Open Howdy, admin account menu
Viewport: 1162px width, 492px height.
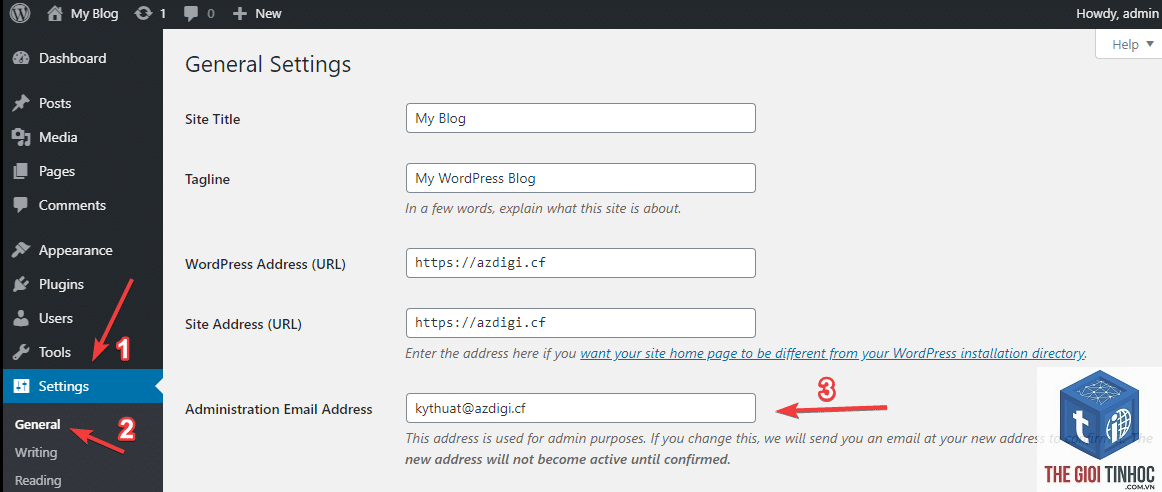tap(1118, 13)
